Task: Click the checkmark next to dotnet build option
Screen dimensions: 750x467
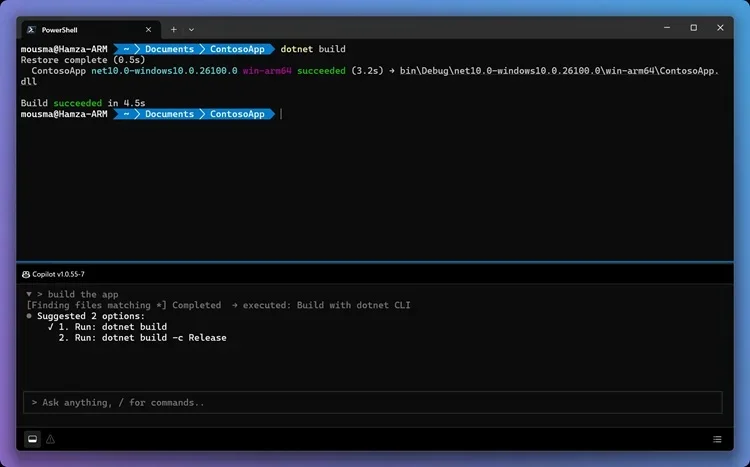Action: click(50, 327)
